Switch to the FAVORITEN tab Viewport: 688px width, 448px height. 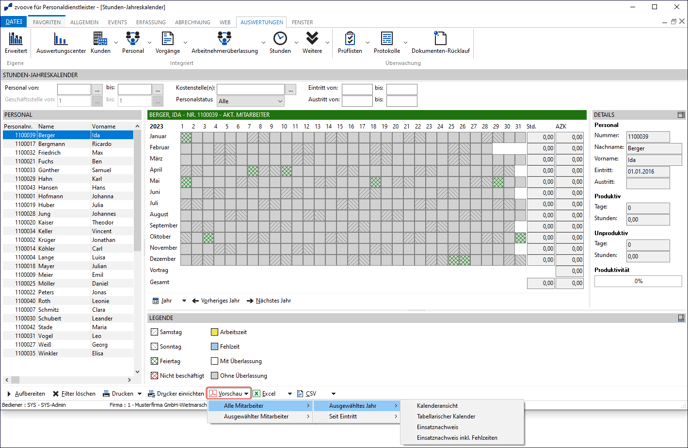tap(47, 22)
